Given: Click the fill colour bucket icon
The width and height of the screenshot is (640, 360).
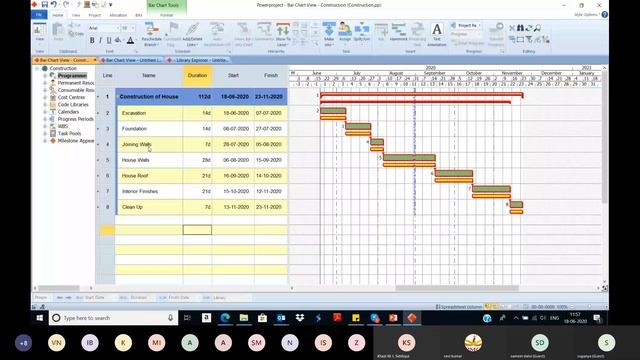Looking at the screenshot, I should 118,40.
